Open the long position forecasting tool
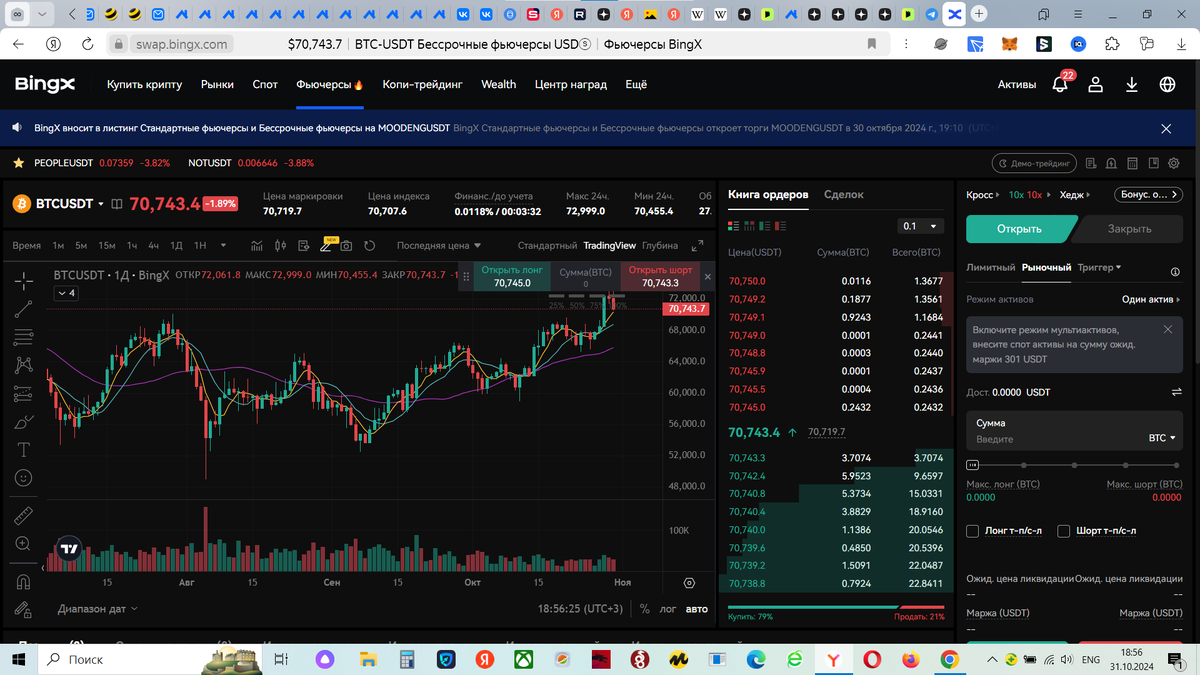Viewport: 1200px width, 675px height. tap(24, 393)
